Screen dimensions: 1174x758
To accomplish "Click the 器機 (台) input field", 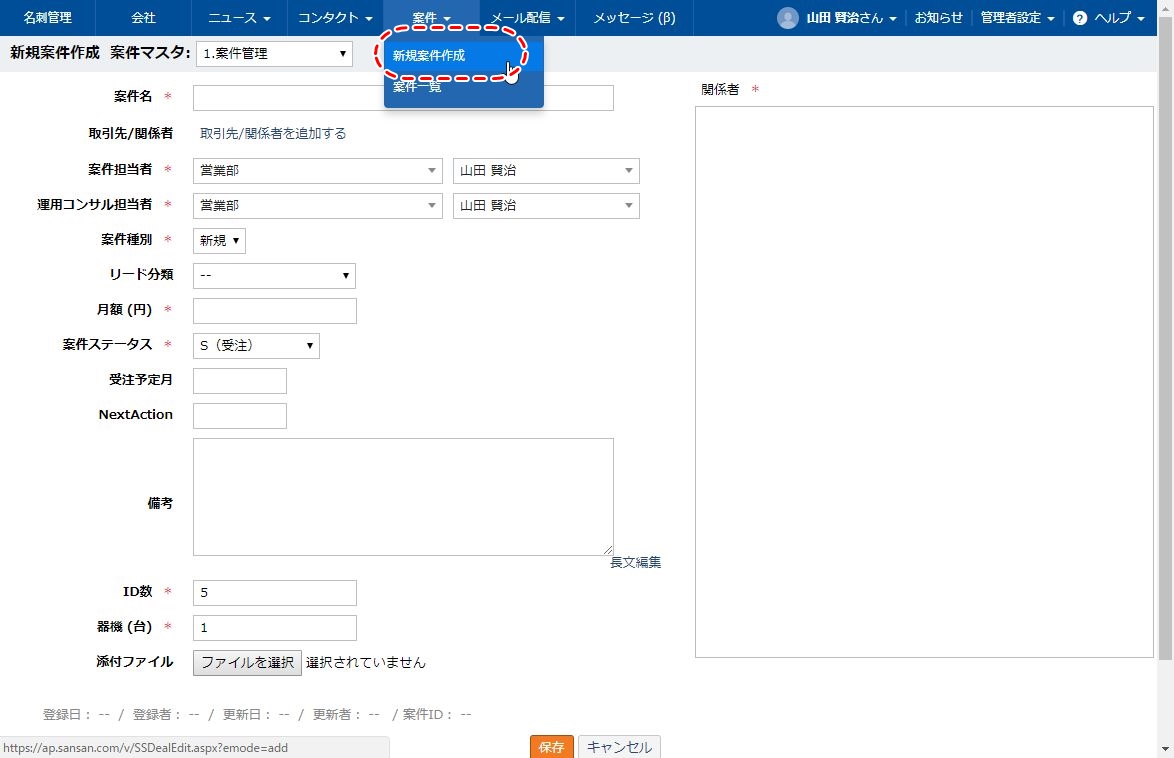I will (x=275, y=628).
